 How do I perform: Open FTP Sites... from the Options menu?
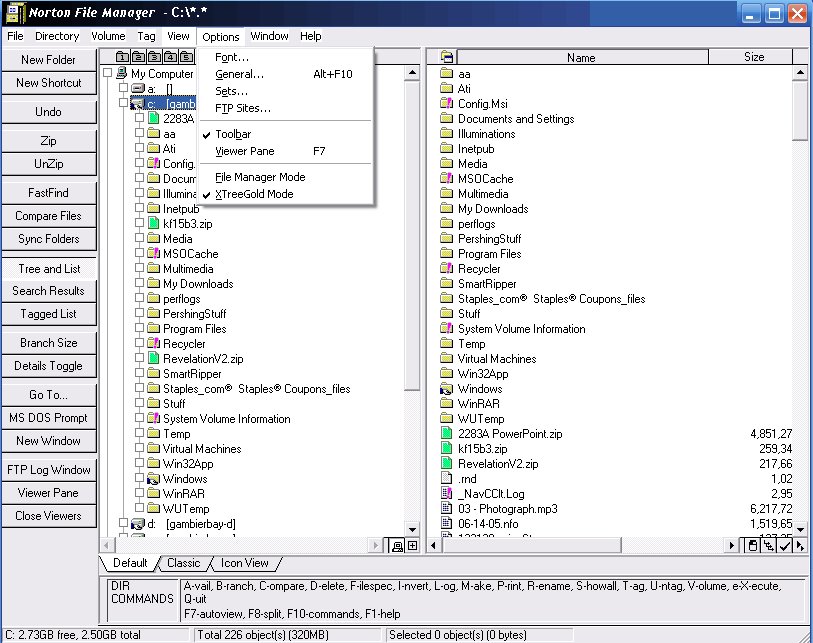285,109
